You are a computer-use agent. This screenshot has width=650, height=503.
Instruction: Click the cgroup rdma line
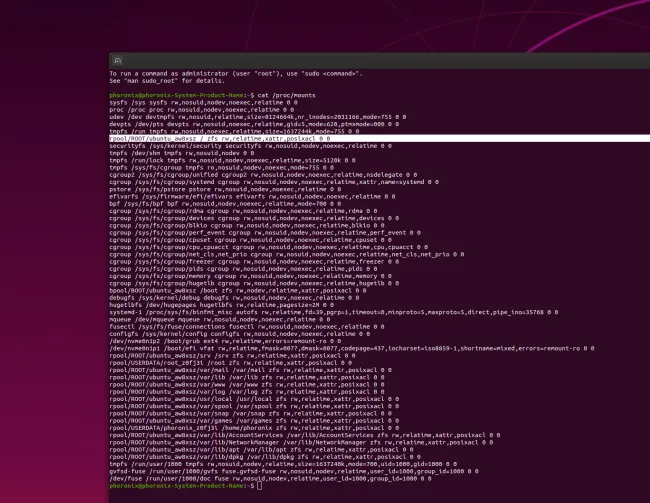(x=243, y=211)
